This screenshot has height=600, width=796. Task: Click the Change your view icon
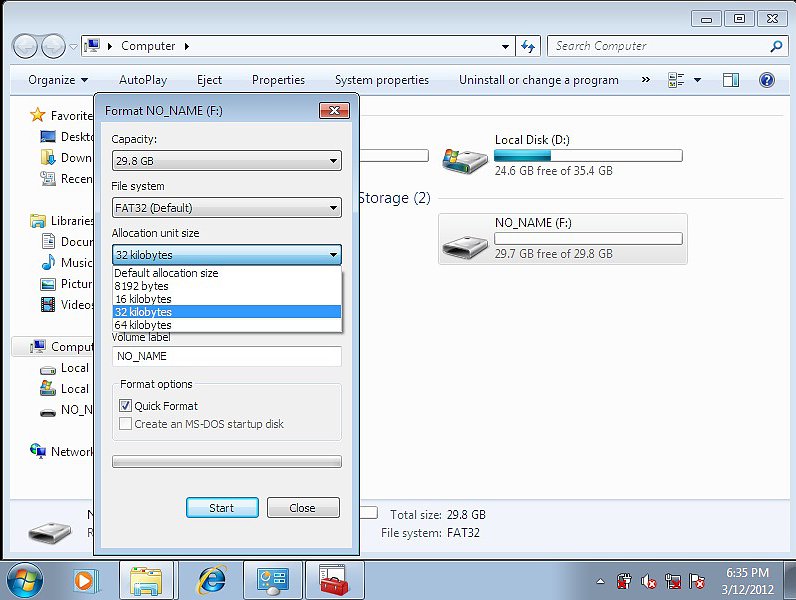(x=676, y=80)
